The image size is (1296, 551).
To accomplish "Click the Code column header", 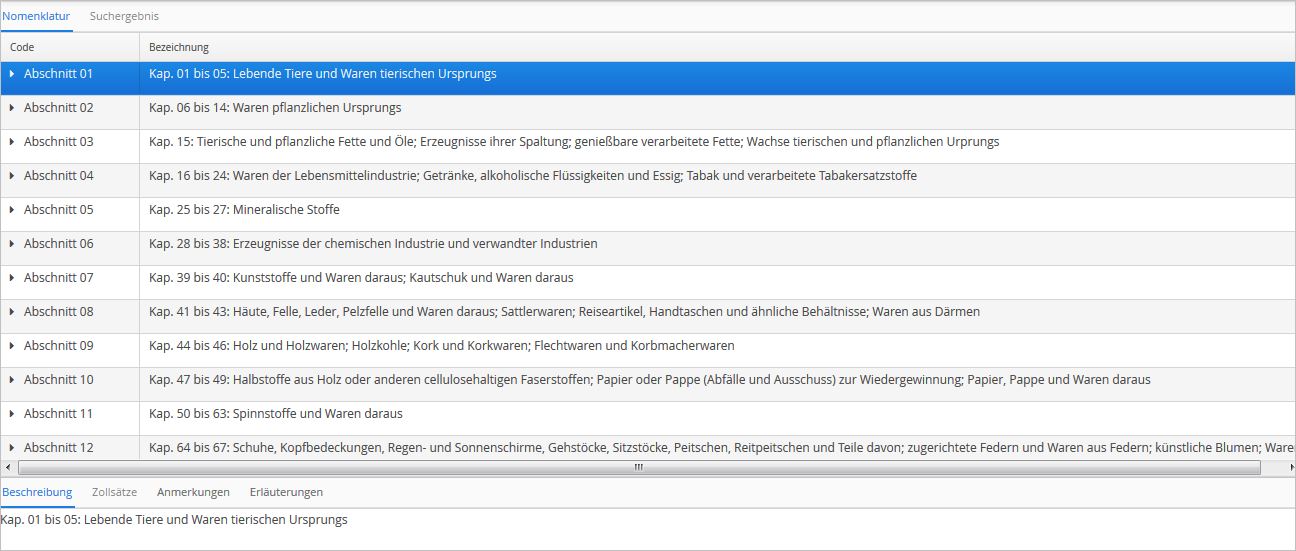I will coord(70,47).
